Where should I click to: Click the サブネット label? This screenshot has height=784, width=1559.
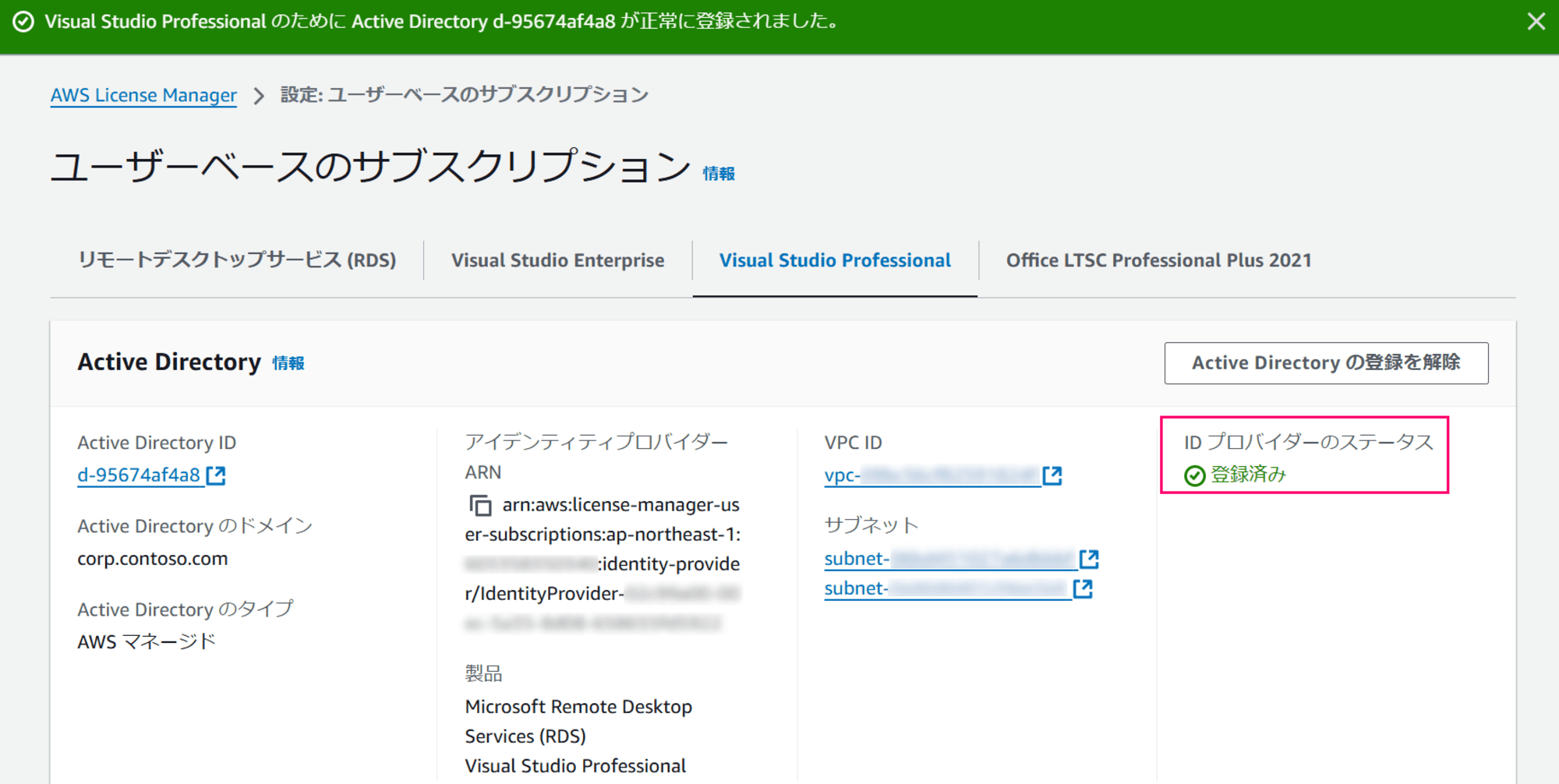coord(871,525)
